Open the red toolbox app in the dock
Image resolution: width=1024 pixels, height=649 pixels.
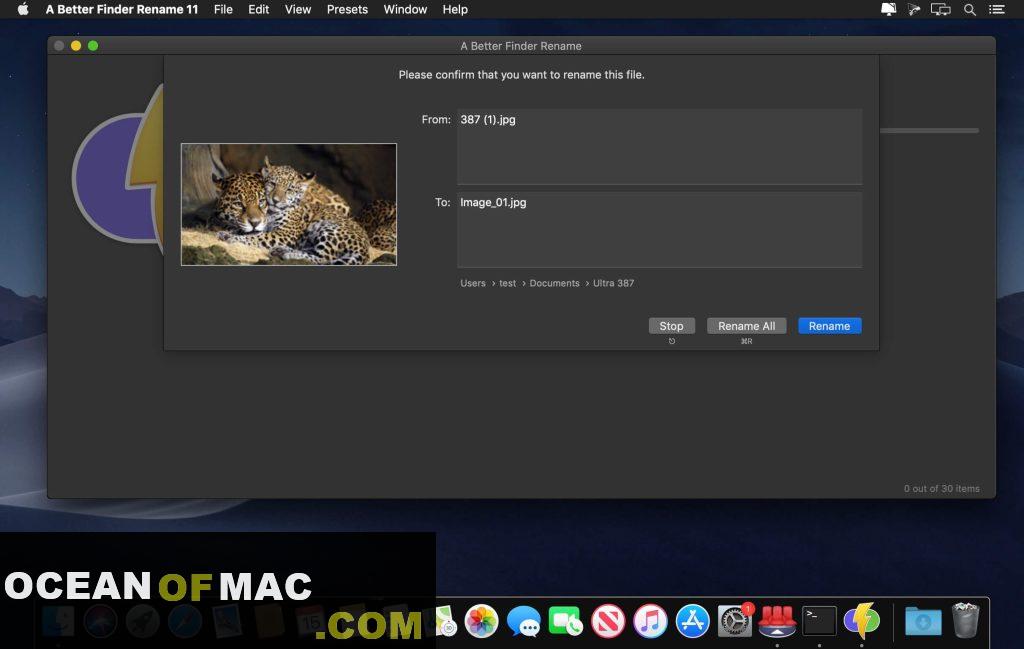(777, 621)
